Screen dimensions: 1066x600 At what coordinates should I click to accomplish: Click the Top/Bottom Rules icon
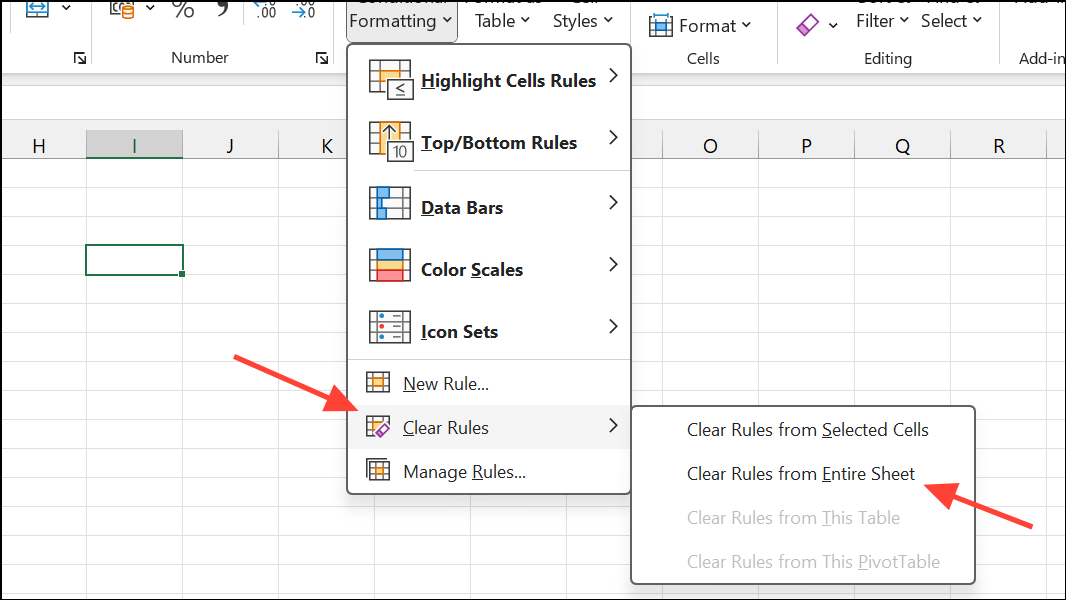click(x=390, y=142)
